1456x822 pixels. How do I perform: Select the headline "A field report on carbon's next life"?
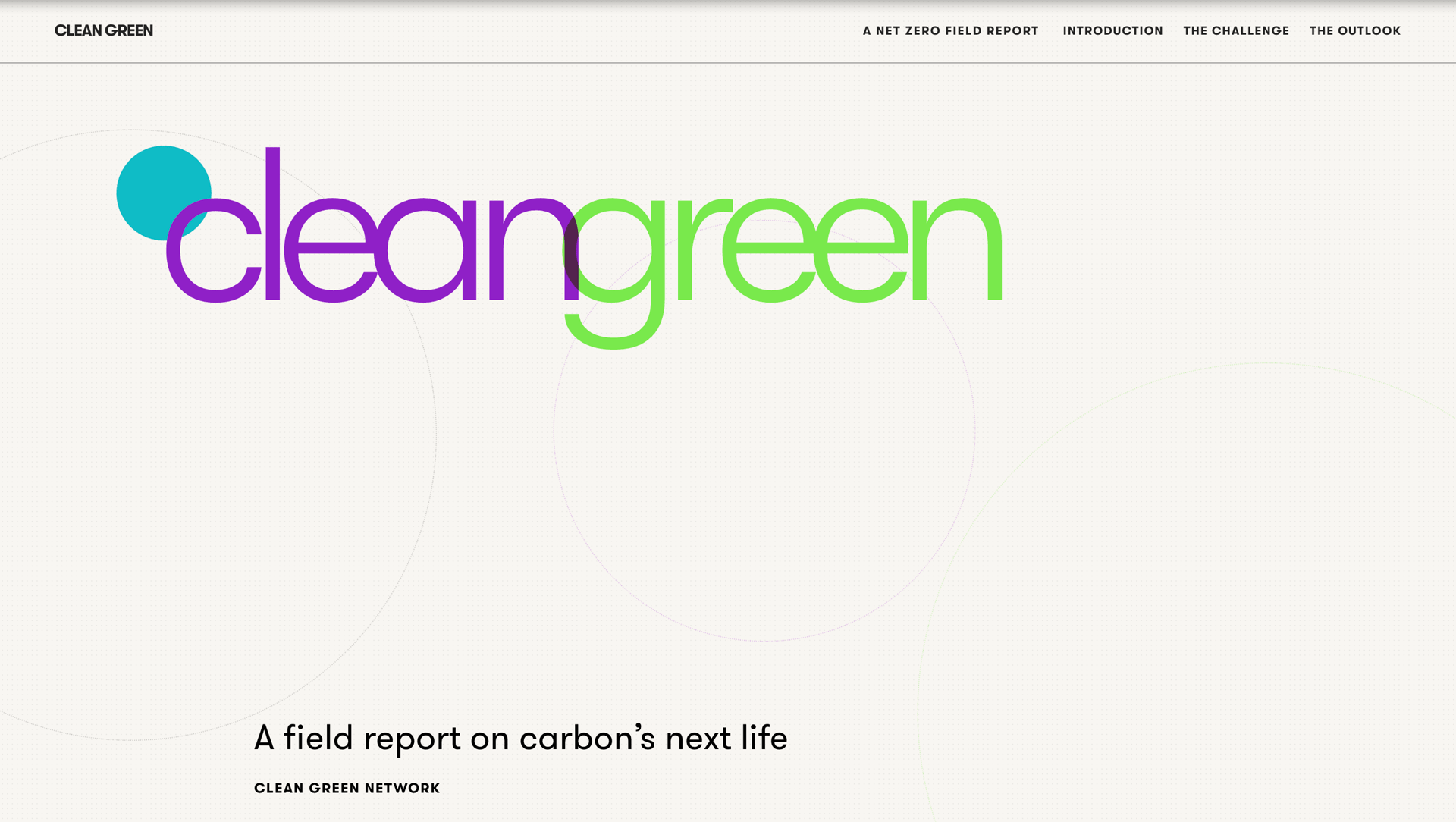click(x=521, y=739)
